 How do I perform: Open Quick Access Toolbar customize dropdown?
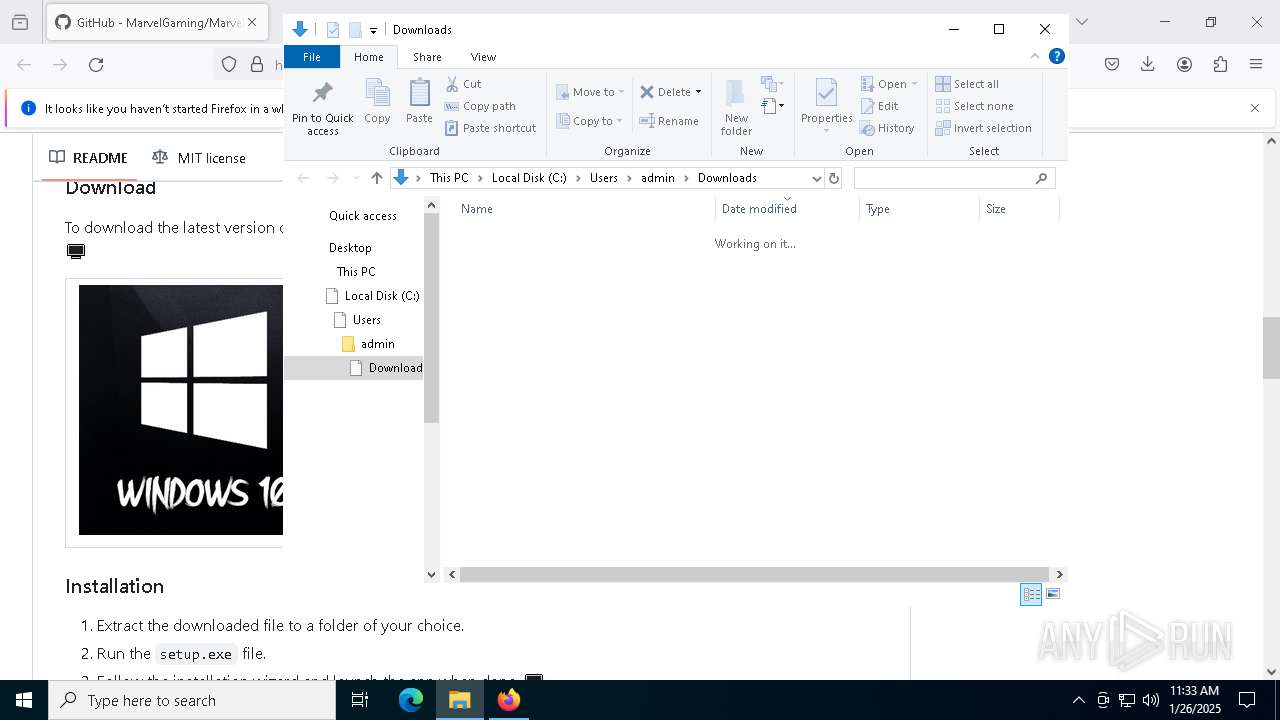373,30
